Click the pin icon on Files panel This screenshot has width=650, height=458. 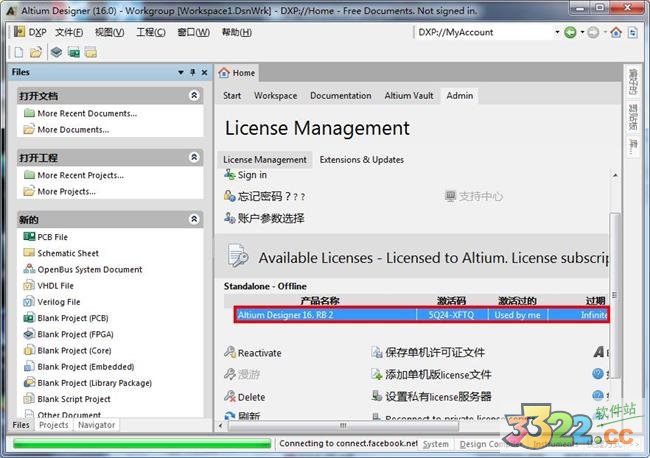[192, 72]
